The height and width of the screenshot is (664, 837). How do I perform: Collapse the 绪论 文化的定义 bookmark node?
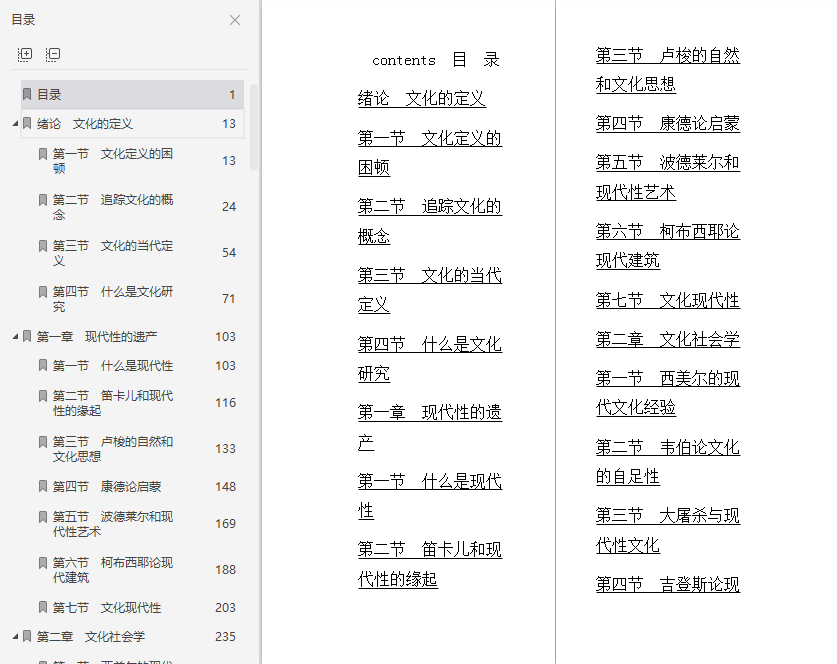[x=15, y=124]
